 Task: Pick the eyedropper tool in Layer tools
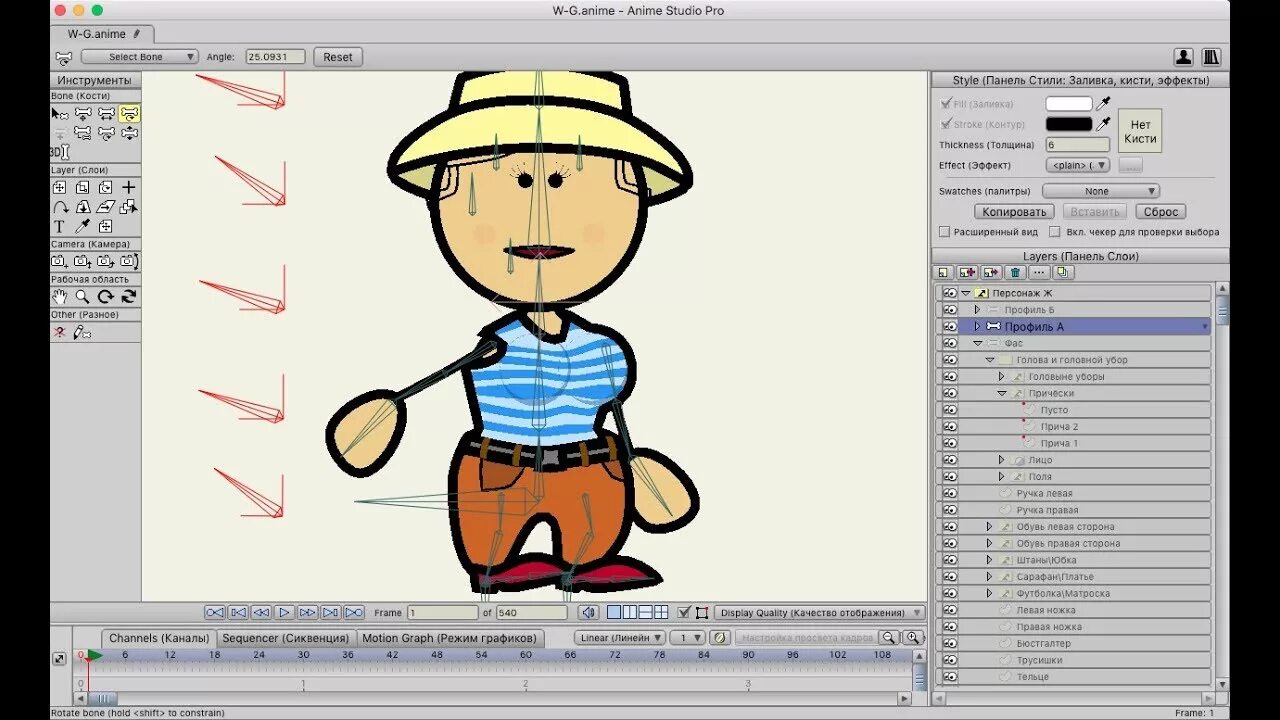click(82, 226)
